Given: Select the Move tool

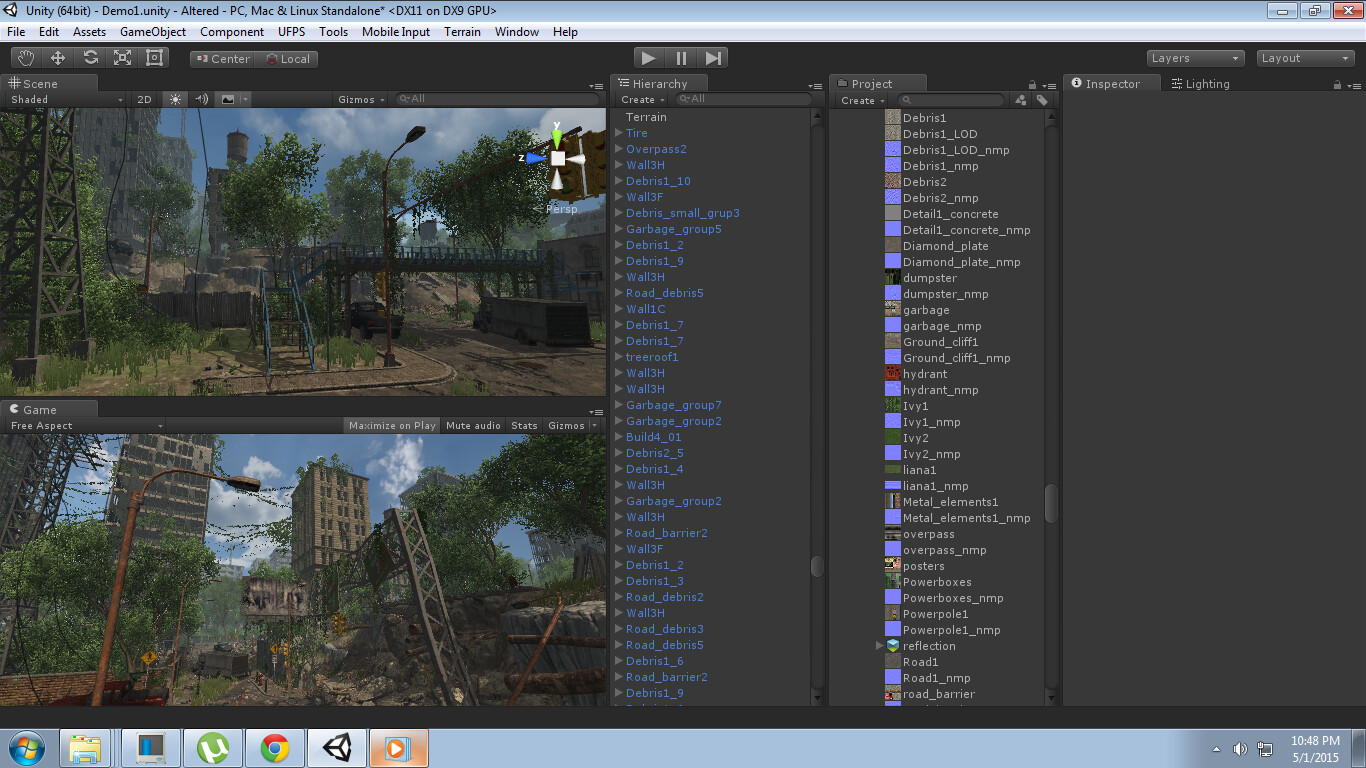Looking at the screenshot, I should pyautogui.click(x=57, y=57).
